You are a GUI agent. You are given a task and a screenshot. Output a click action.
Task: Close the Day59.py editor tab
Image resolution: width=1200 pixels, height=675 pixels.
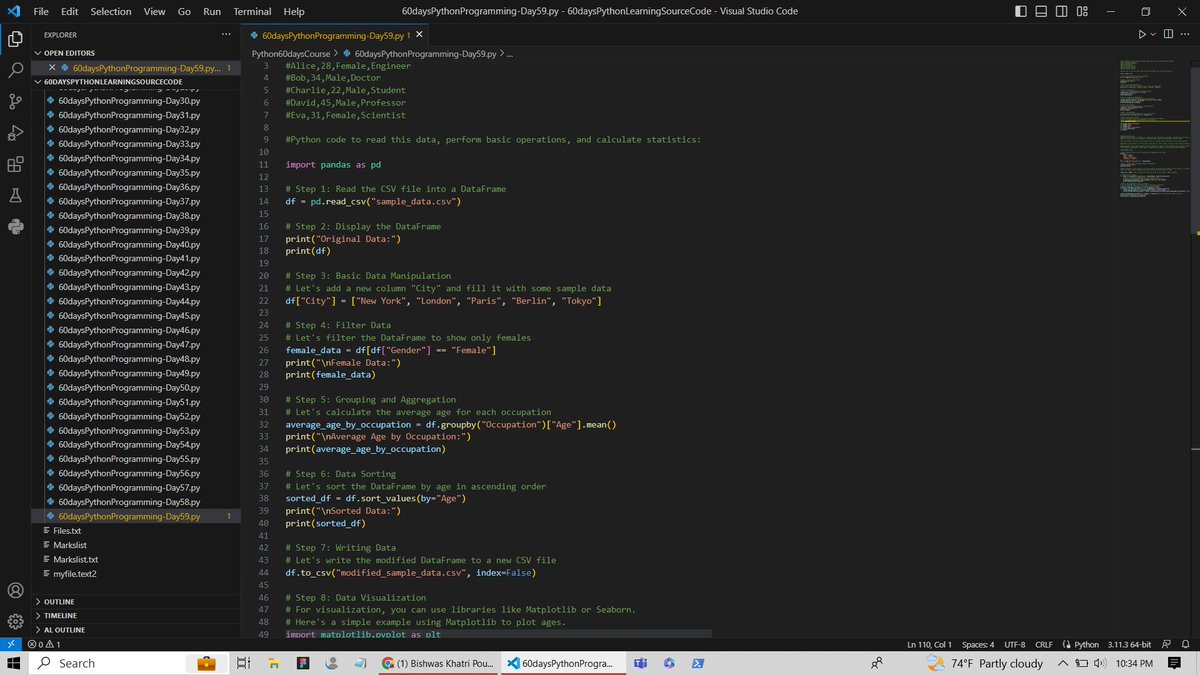418,35
